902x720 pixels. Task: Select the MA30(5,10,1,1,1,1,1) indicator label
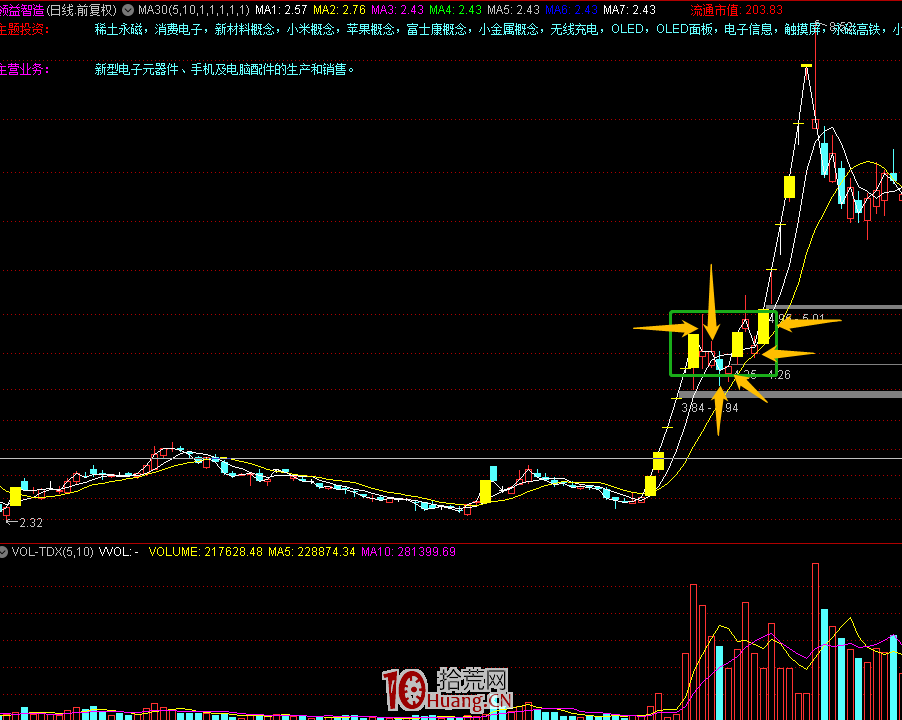coord(194,10)
